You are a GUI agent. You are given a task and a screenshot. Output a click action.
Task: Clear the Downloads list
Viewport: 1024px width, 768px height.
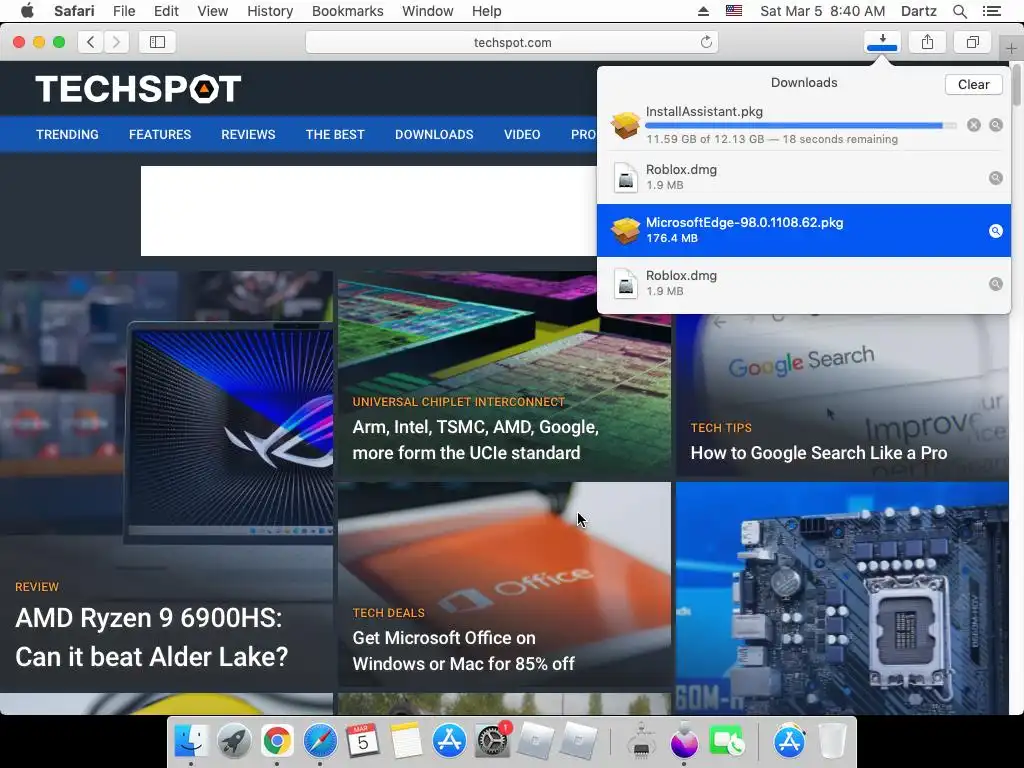click(973, 84)
